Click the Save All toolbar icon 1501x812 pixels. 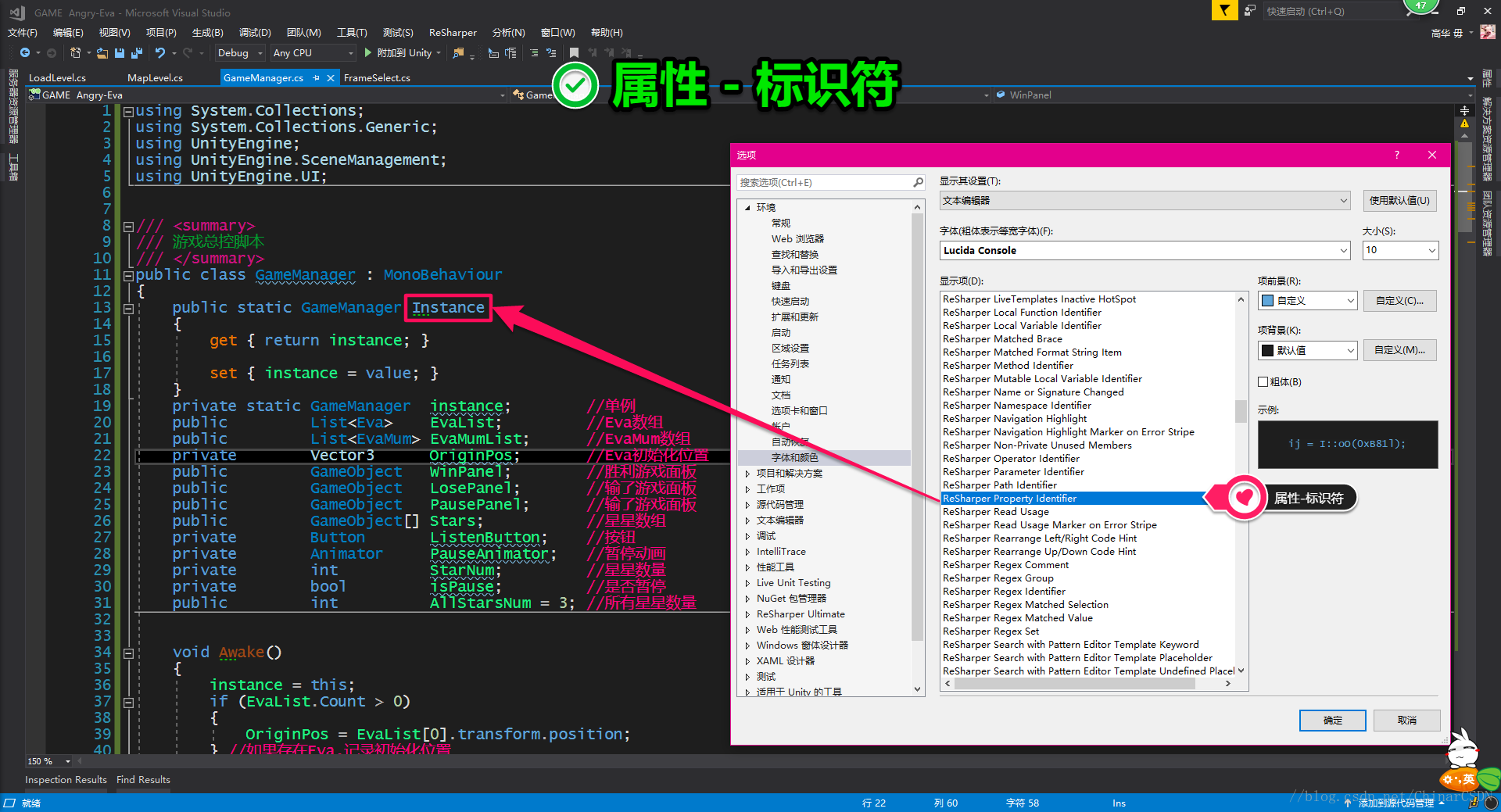137,52
